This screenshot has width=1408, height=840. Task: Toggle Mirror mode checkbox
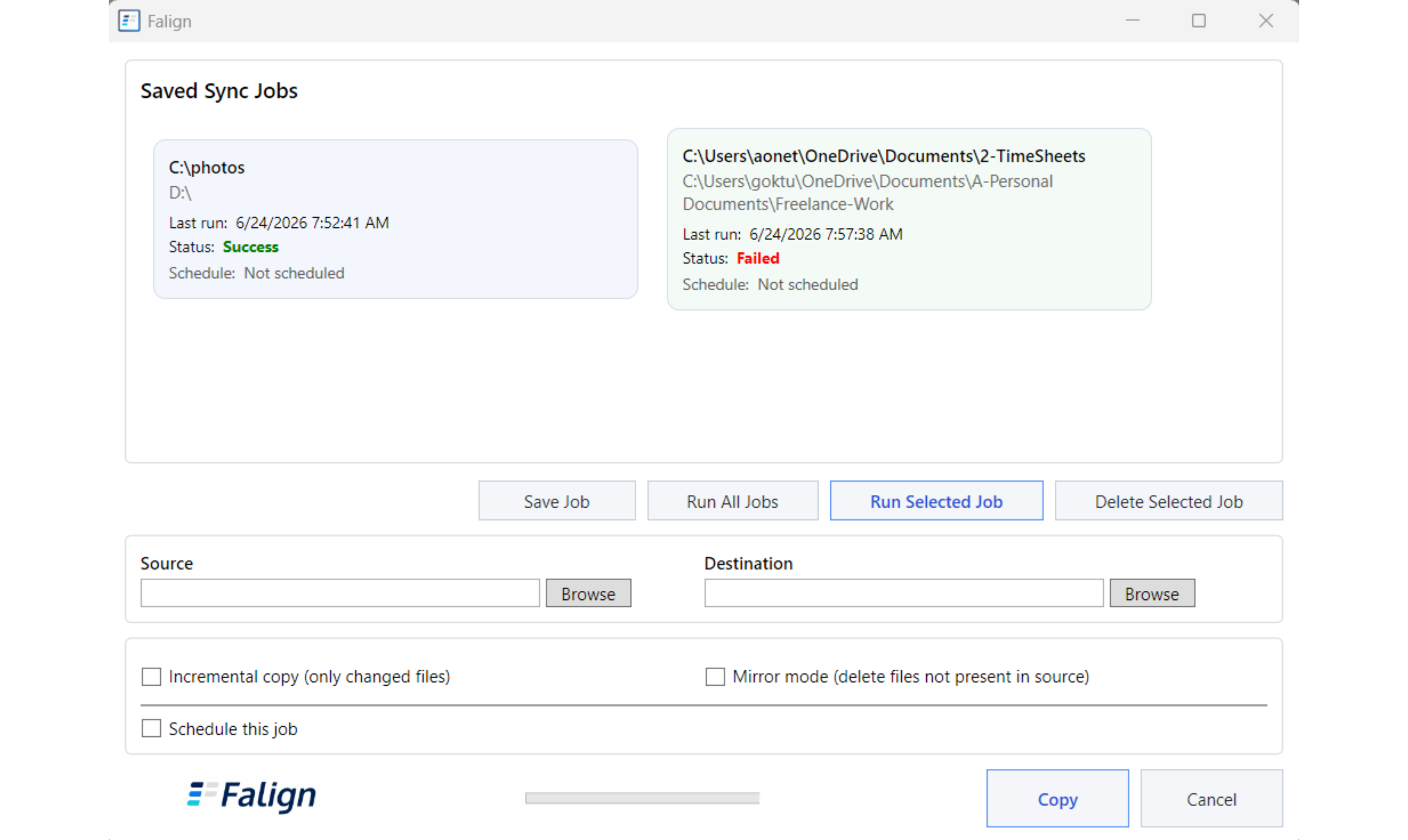tap(715, 677)
